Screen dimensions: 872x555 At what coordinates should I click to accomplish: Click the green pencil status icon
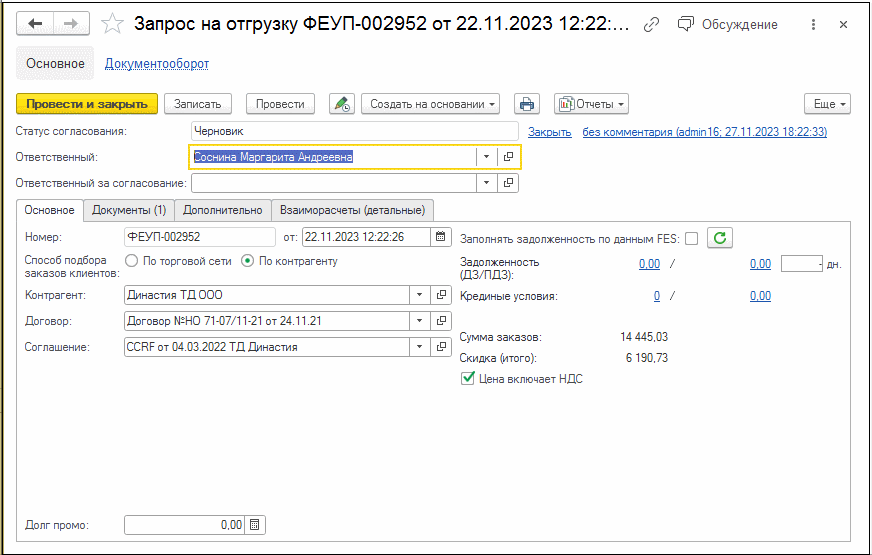tap(342, 104)
